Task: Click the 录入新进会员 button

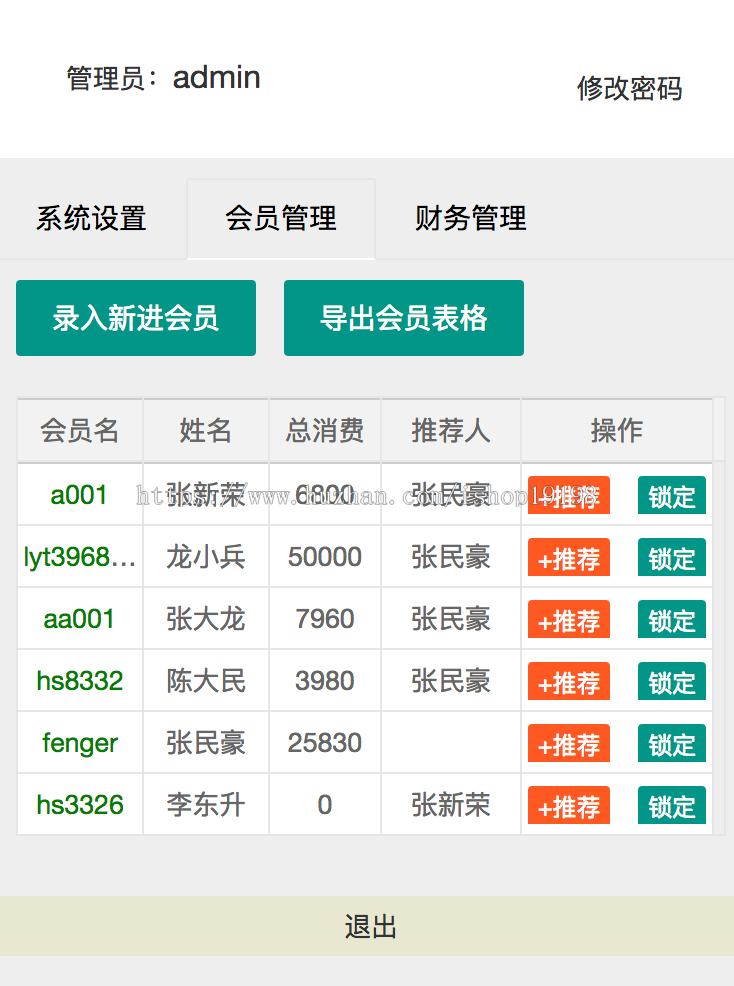Action: pos(136,318)
